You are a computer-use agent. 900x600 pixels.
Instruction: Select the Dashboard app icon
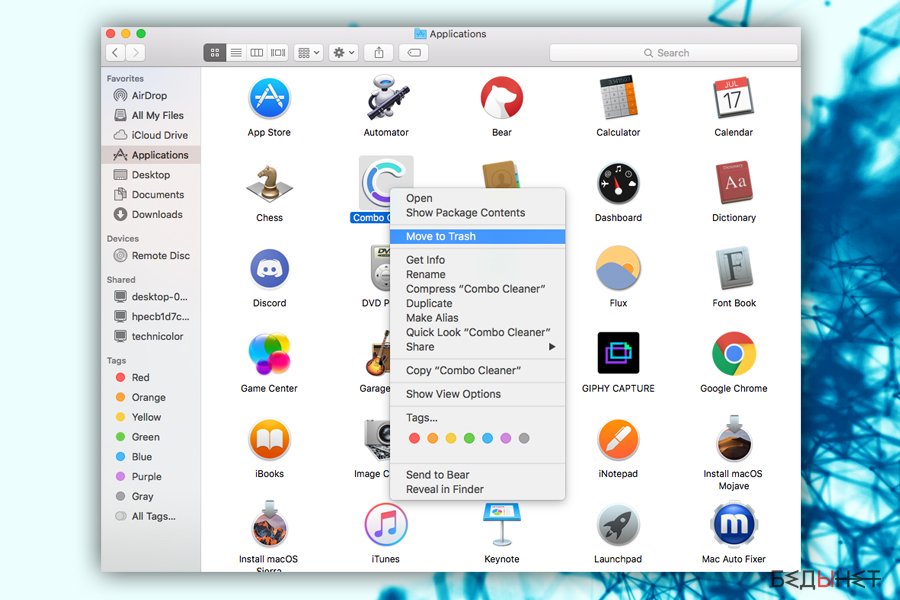point(618,184)
